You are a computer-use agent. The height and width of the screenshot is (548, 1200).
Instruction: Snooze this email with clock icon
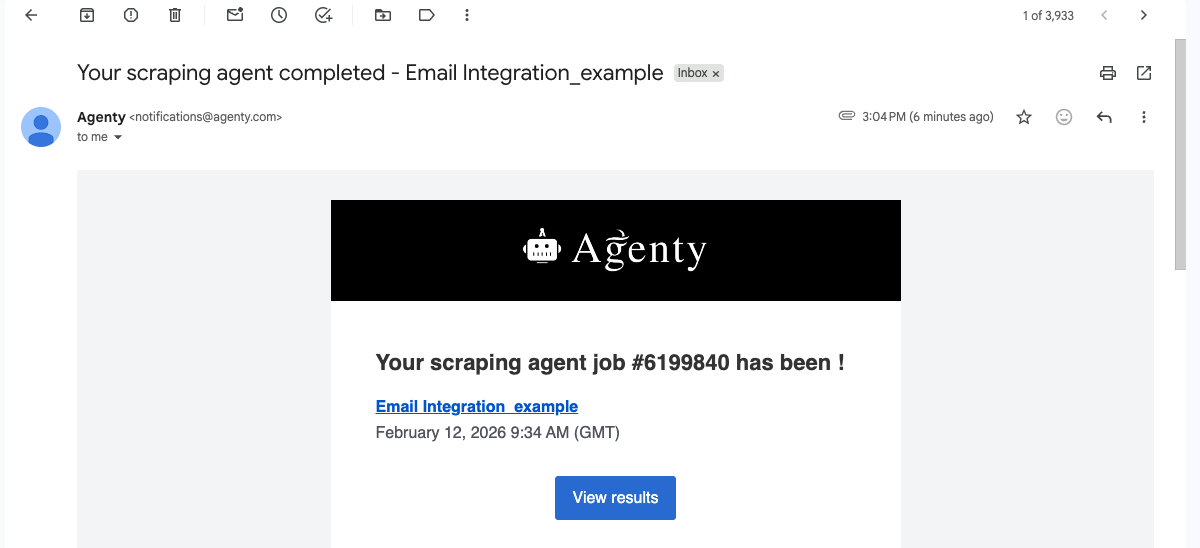pos(279,15)
